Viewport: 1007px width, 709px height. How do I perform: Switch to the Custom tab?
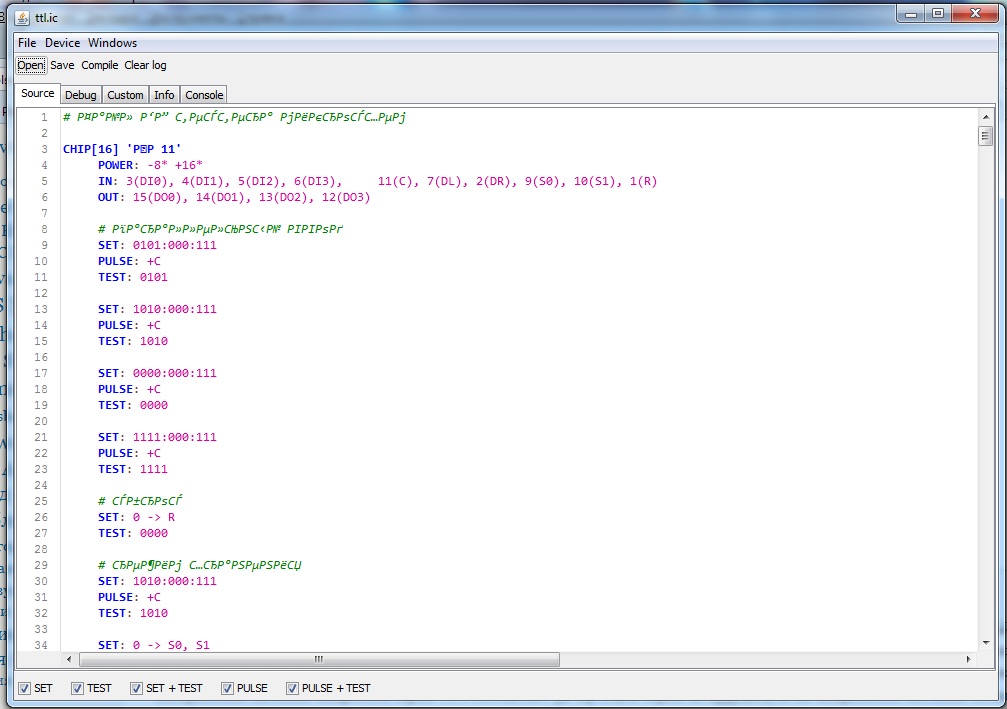[x=125, y=95]
